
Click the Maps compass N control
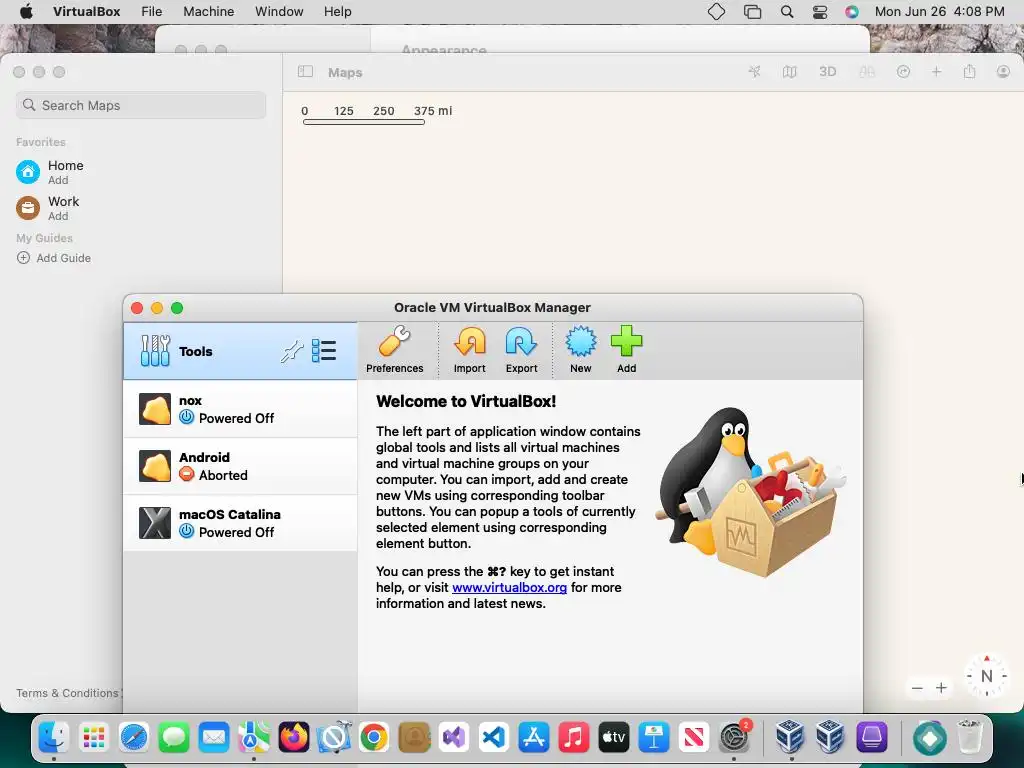(986, 676)
